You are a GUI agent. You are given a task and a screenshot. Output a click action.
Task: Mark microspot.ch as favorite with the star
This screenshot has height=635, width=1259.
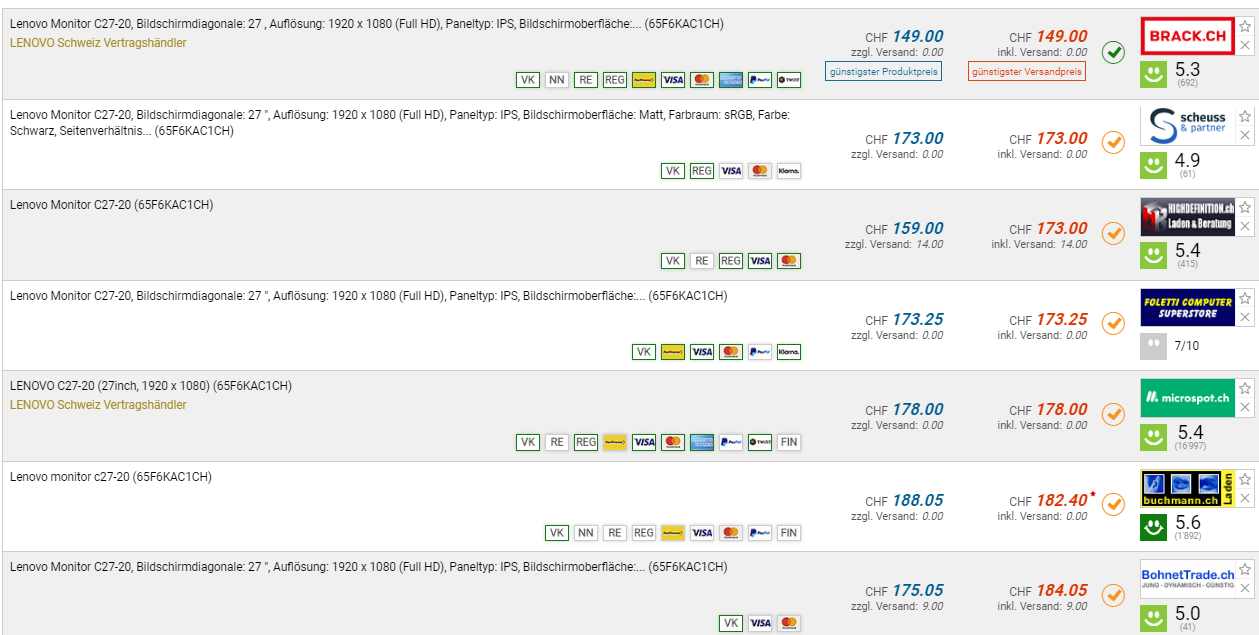point(1245,388)
